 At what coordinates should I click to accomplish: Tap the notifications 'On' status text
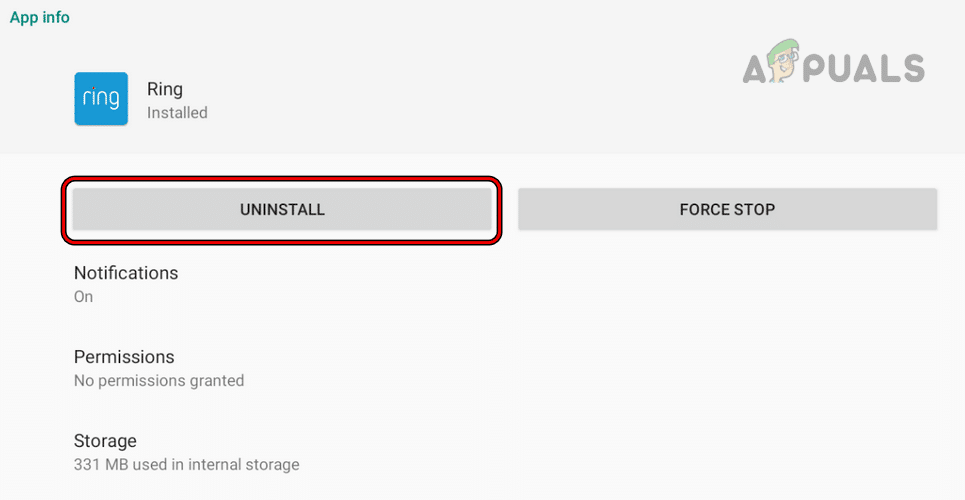click(83, 297)
